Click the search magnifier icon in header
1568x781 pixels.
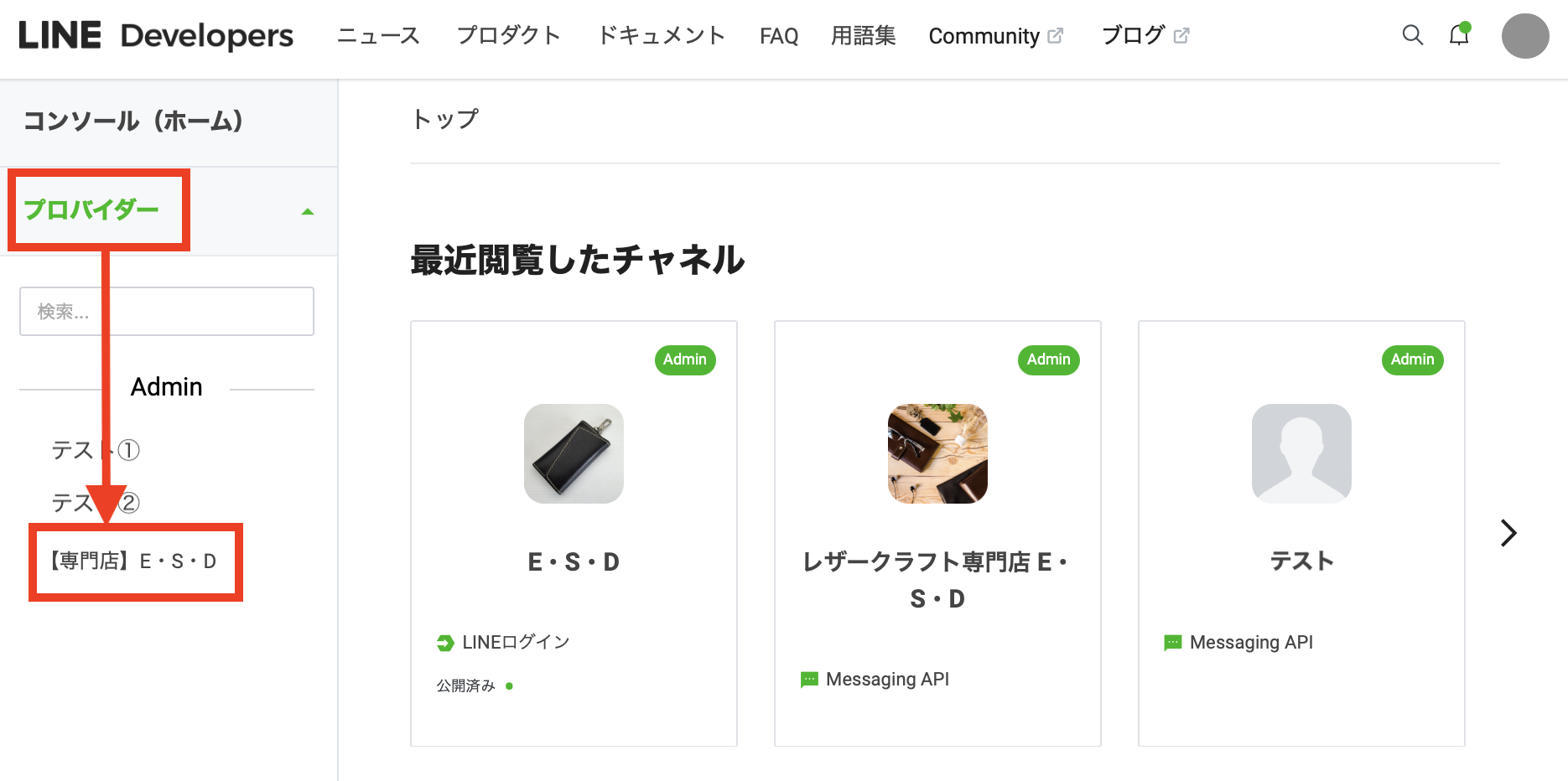pos(1412,35)
